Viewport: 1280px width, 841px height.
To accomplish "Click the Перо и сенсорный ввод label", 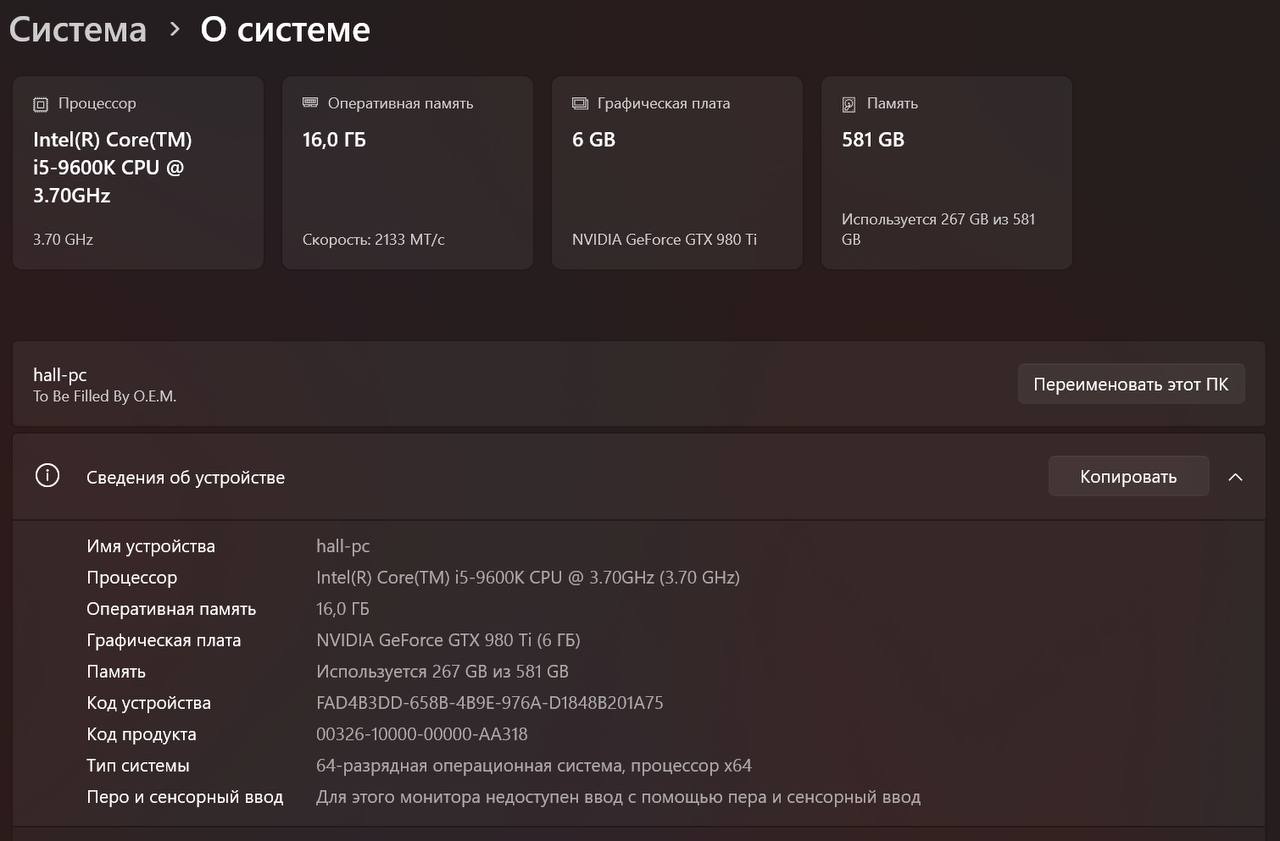I will point(185,797).
